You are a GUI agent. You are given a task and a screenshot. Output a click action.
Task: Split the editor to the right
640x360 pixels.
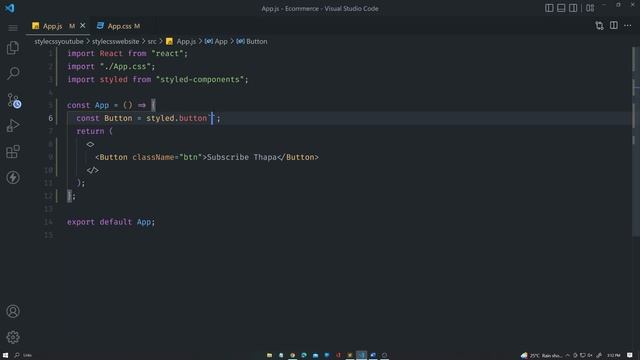(x=613, y=26)
